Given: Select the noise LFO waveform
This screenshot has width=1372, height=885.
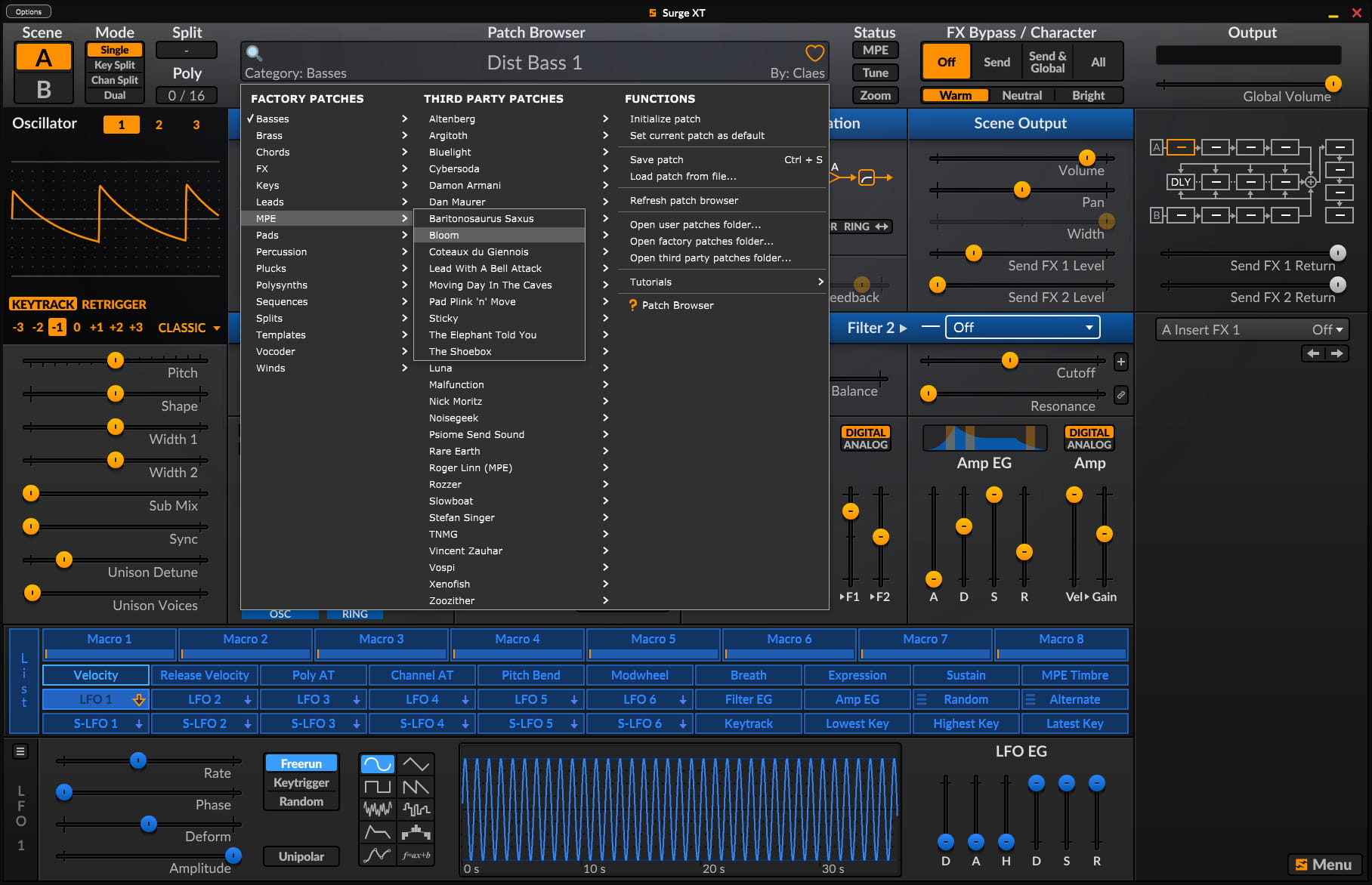Looking at the screenshot, I should (x=377, y=809).
